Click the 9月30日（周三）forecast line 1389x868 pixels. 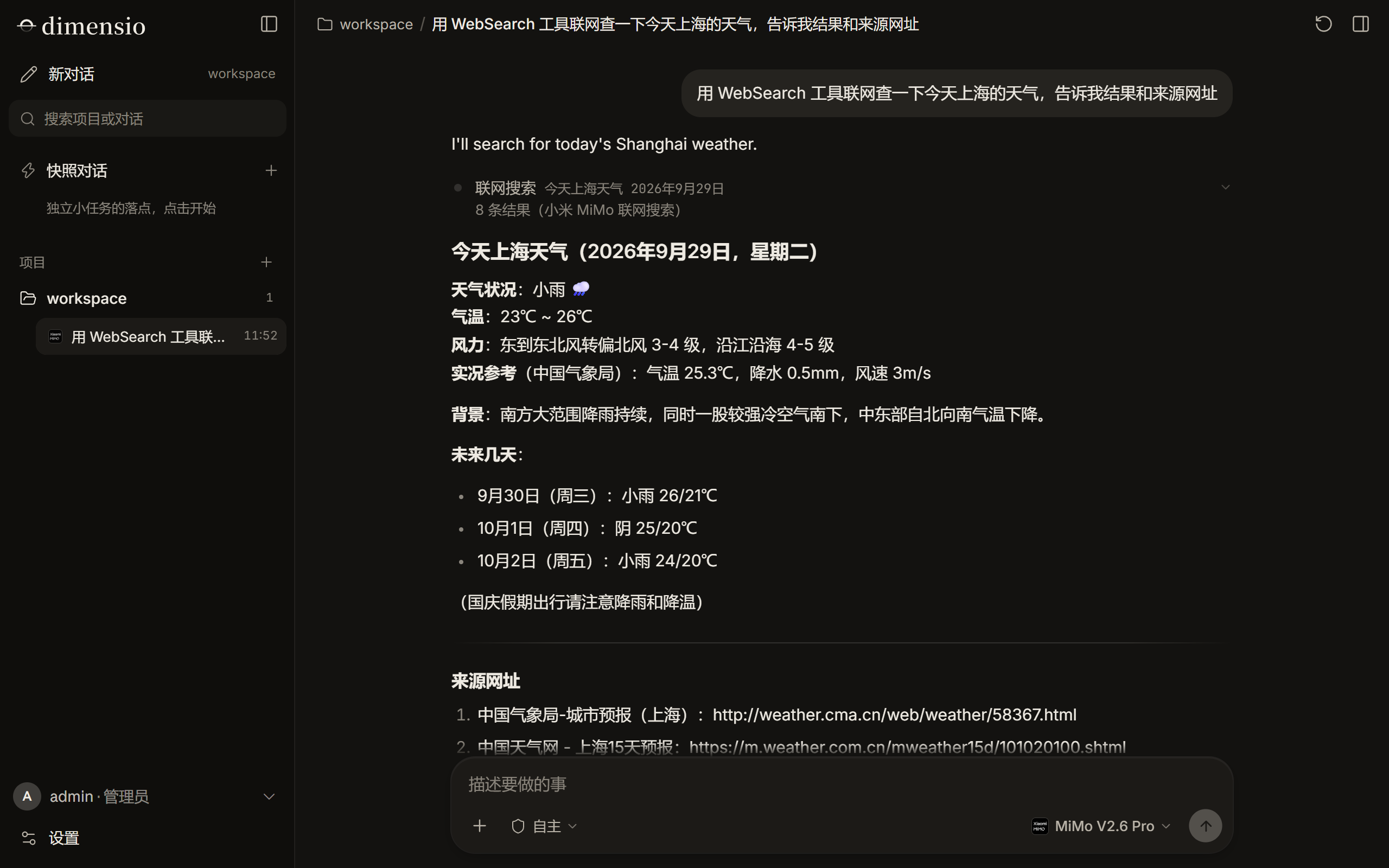[x=597, y=495]
